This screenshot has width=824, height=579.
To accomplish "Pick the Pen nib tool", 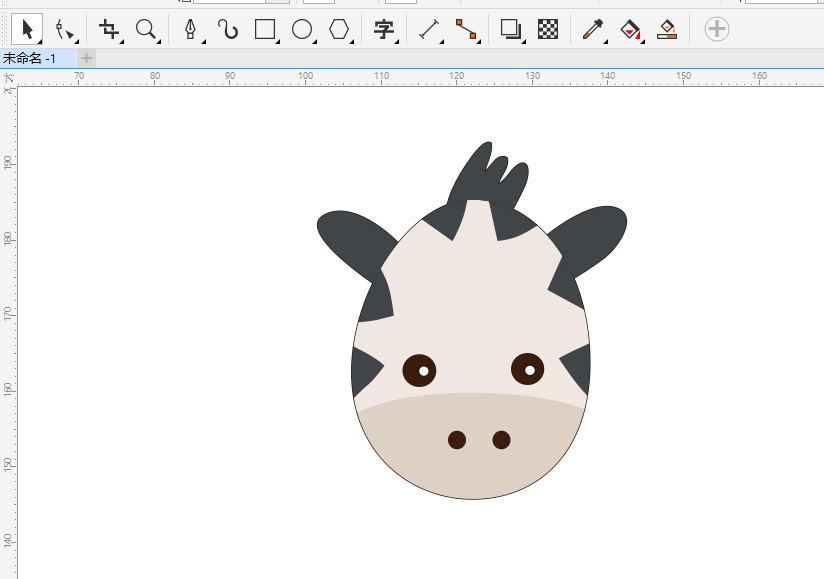I will click(x=190, y=29).
